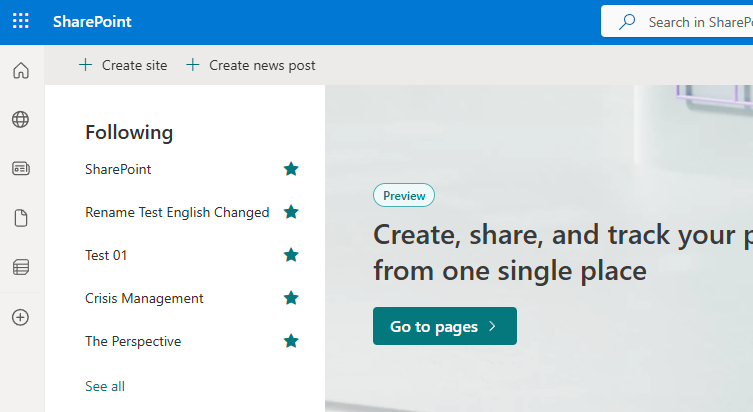The width and height of the screenshot is (753, 412).
Task: Open the app launcher waffle icon
Action: pyautogui.click(x=21, y=21)
